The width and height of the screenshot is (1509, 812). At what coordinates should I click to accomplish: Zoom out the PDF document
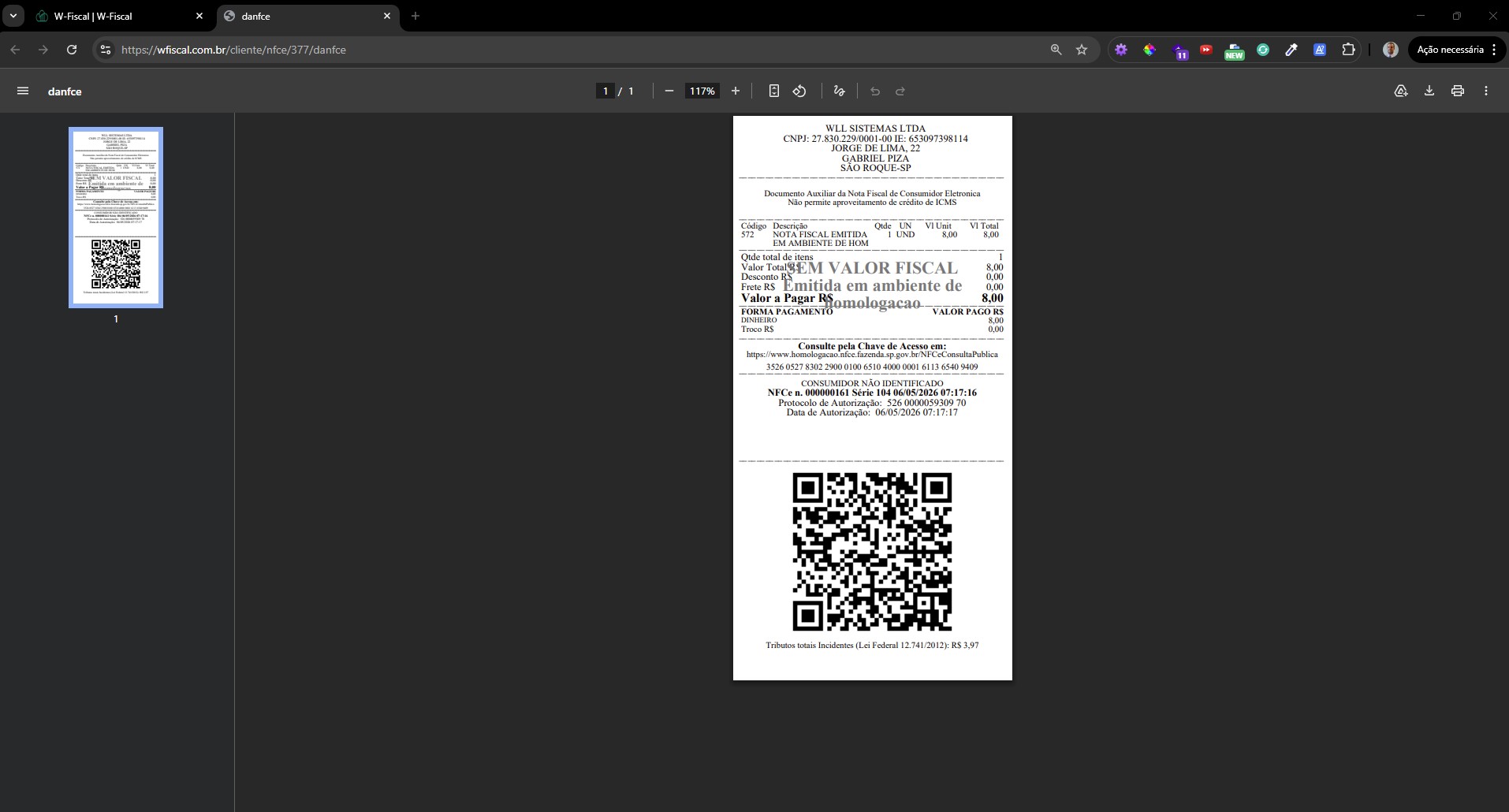(x=669, y=91)
